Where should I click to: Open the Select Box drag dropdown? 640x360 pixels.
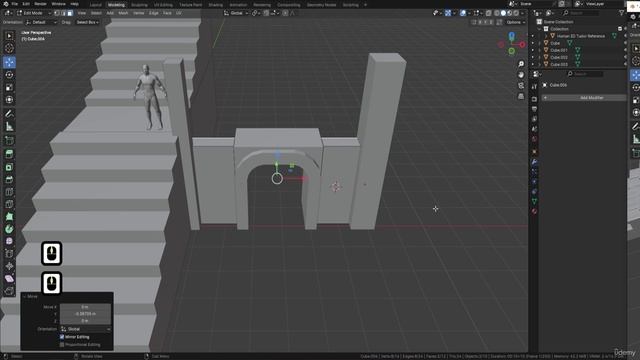(87, 22)
